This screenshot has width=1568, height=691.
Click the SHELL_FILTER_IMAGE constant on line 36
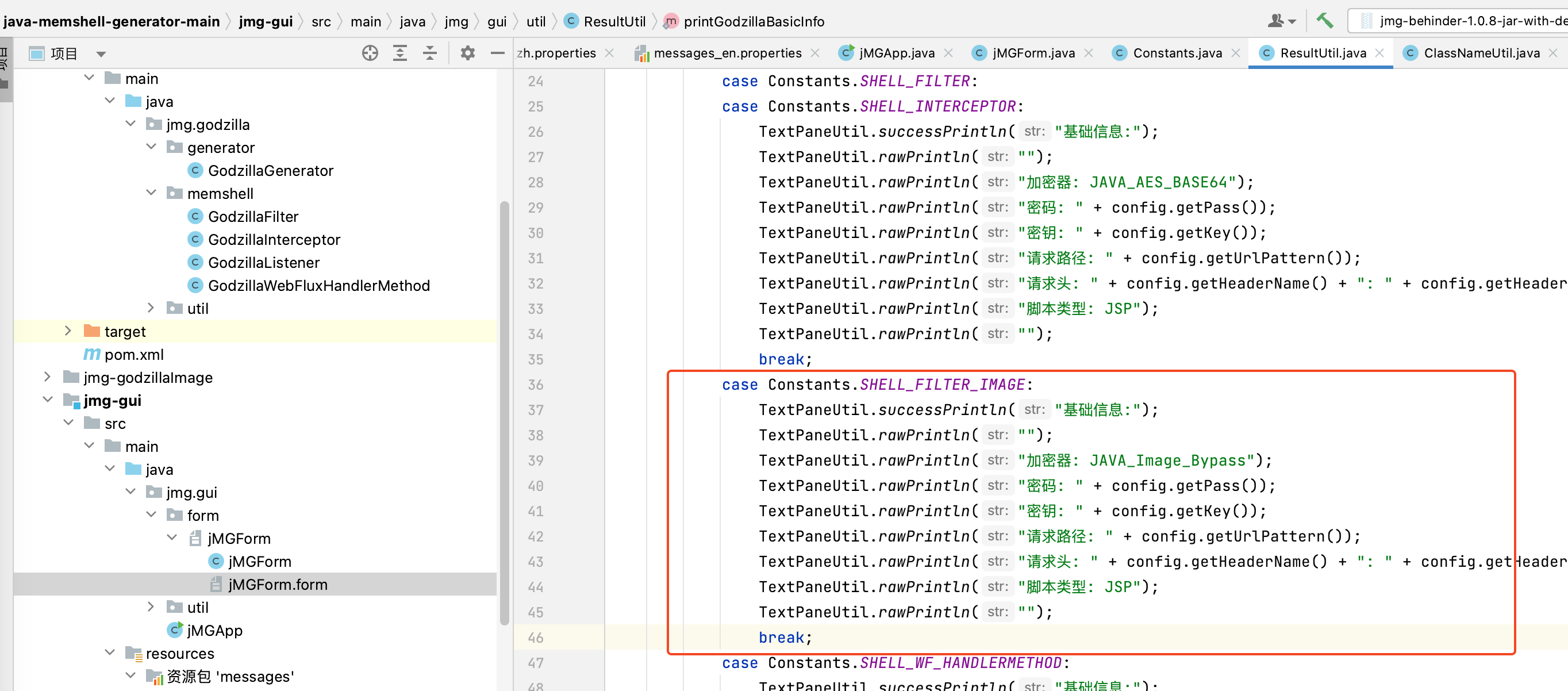942,385
